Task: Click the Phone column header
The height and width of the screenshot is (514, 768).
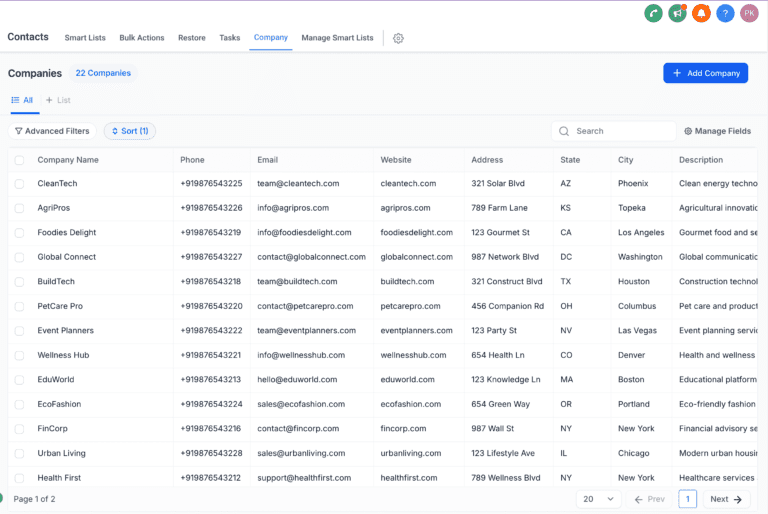Action: point(192,160)
